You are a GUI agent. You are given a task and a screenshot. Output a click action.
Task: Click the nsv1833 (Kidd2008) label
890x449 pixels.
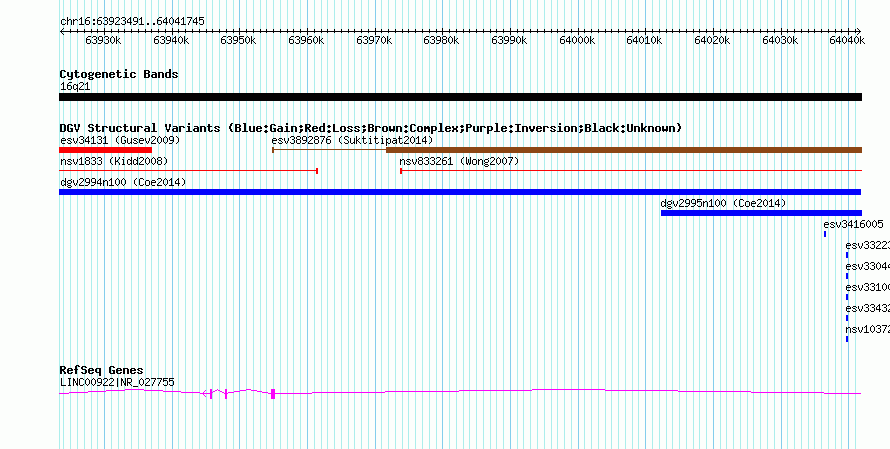(114, 162)
